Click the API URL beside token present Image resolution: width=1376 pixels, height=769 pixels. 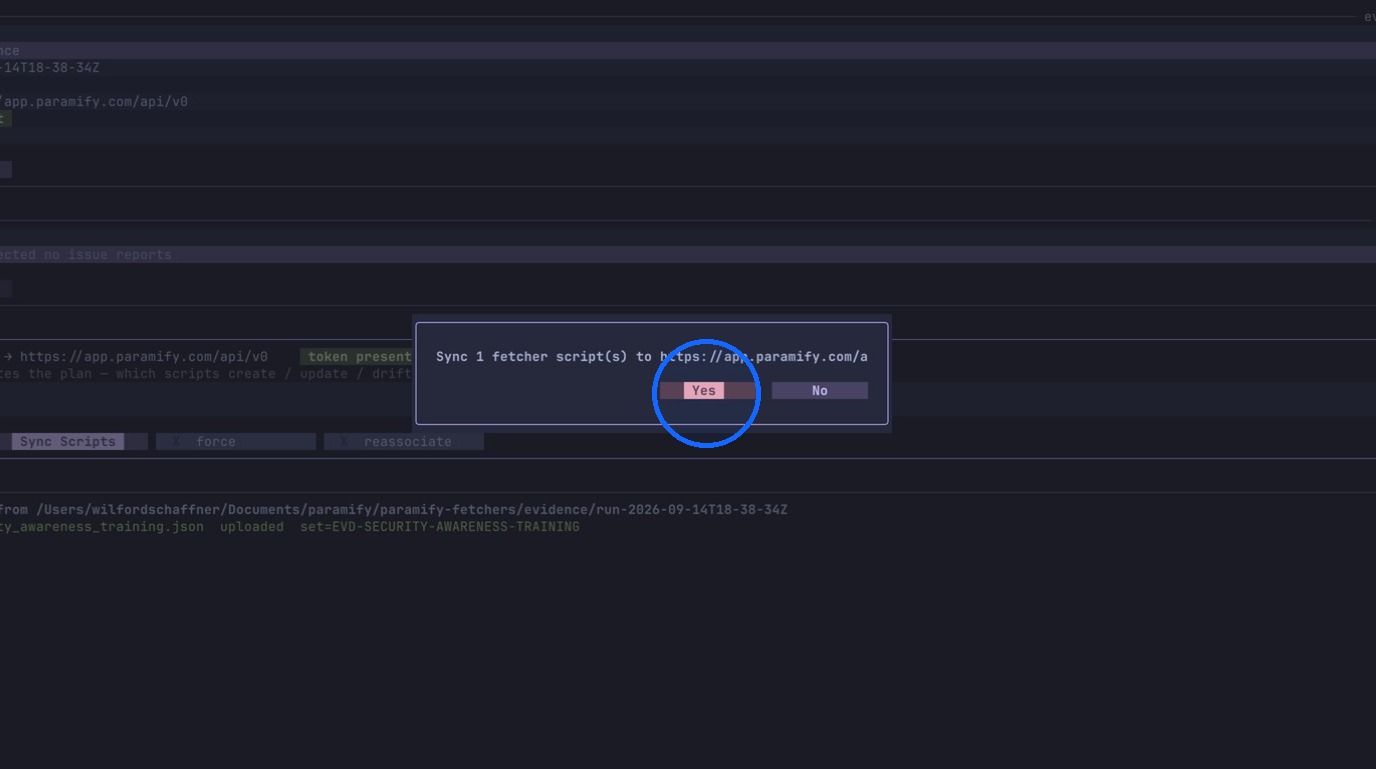[144, 357]
